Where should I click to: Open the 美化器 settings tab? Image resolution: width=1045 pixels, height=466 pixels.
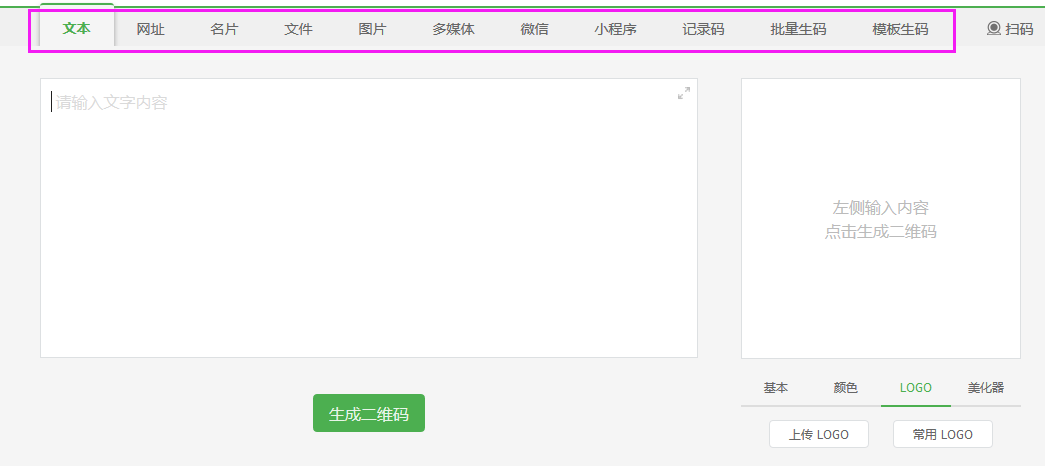click(x=986, y=388)
